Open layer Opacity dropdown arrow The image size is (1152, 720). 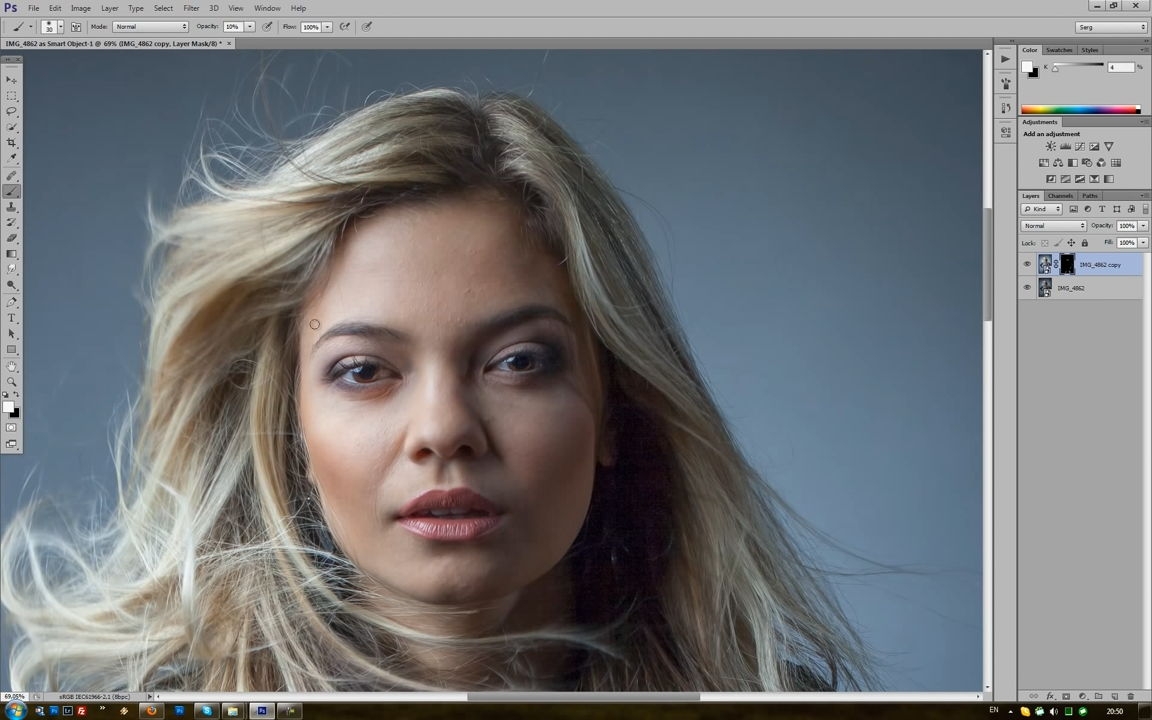tap(1143, 226)
